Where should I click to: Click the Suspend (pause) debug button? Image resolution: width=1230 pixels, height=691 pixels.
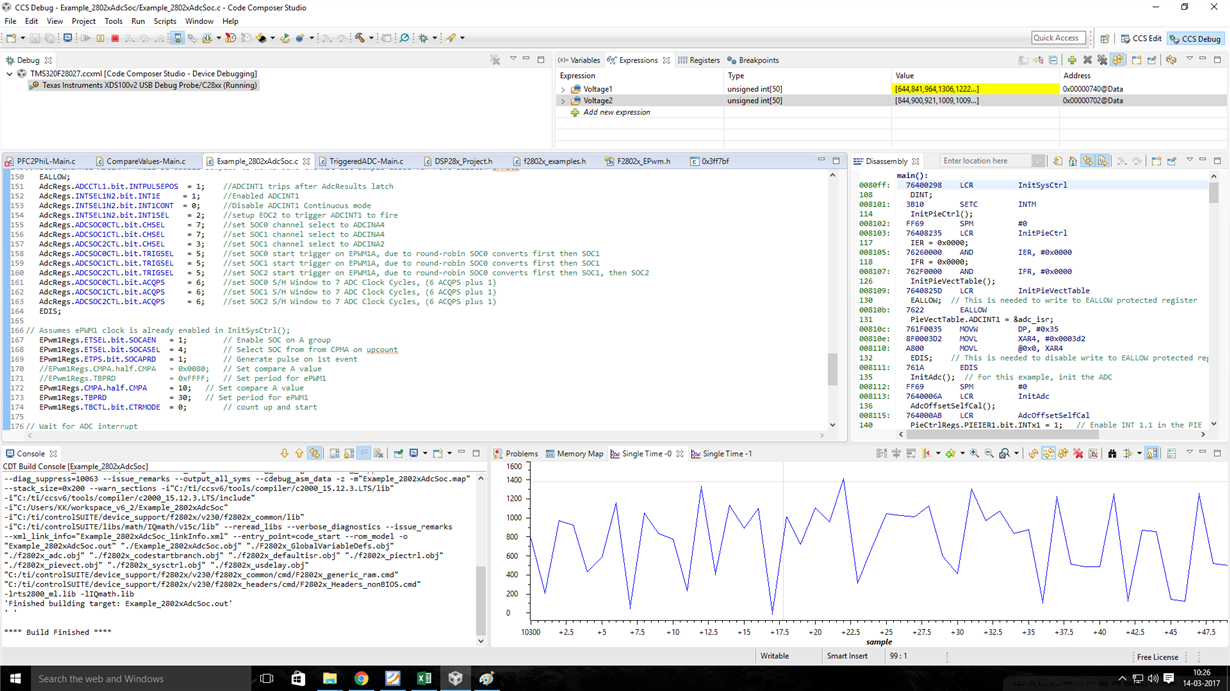[100, 38]
